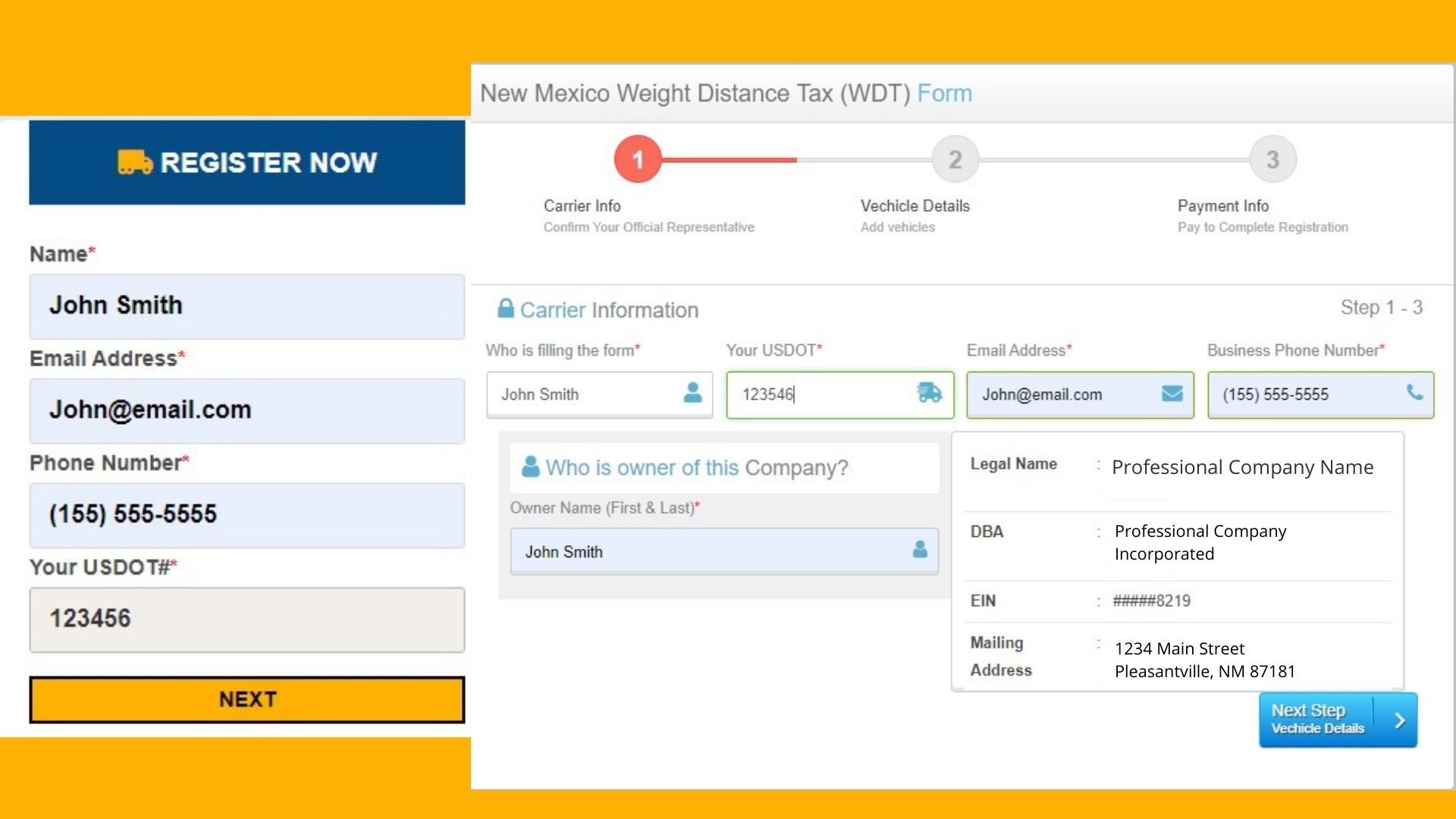Click the truck icon next to USDOT field
Viewport: 1456px width, 819px height.
[x=927, y=394]
